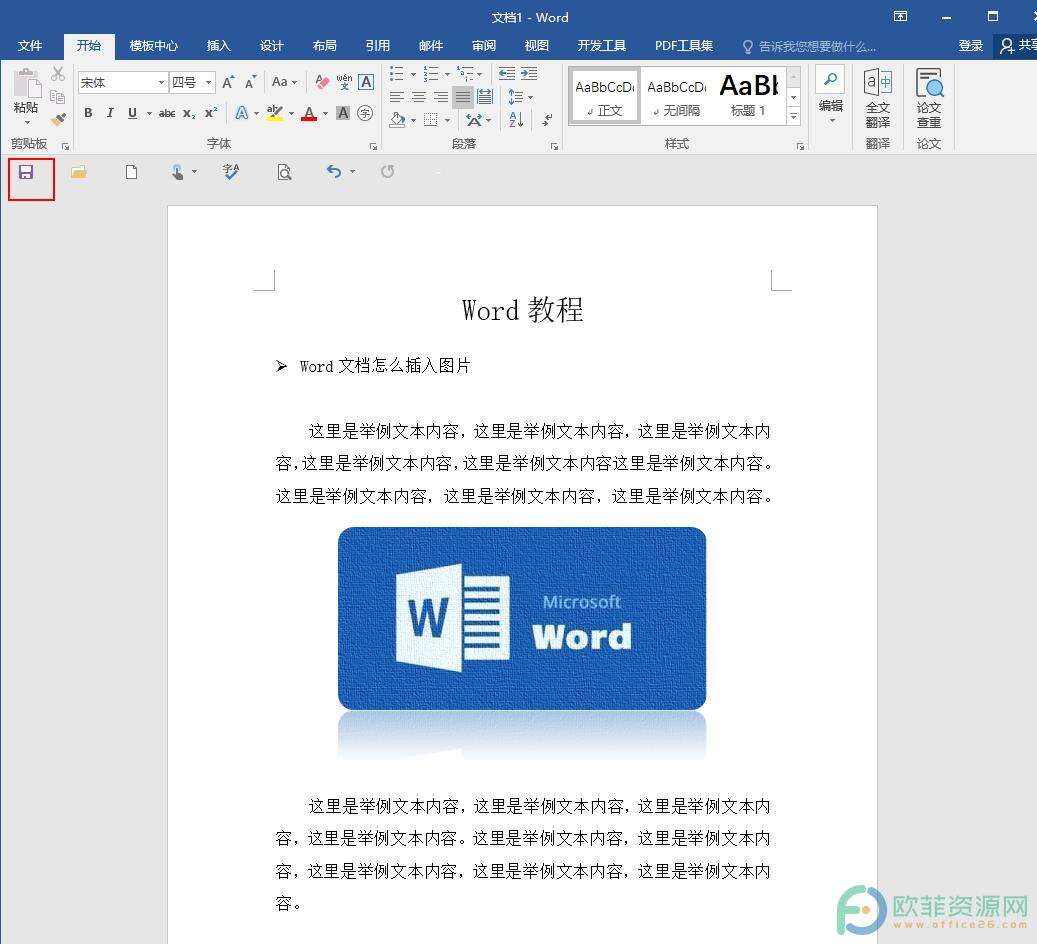Align text to the left

click(x=397, y=97)
